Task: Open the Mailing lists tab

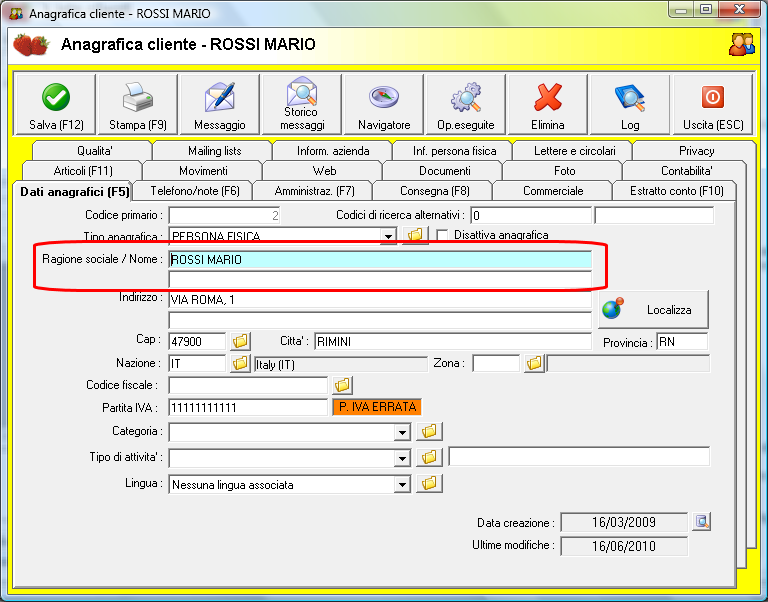Action: click(x=215, y=150)
